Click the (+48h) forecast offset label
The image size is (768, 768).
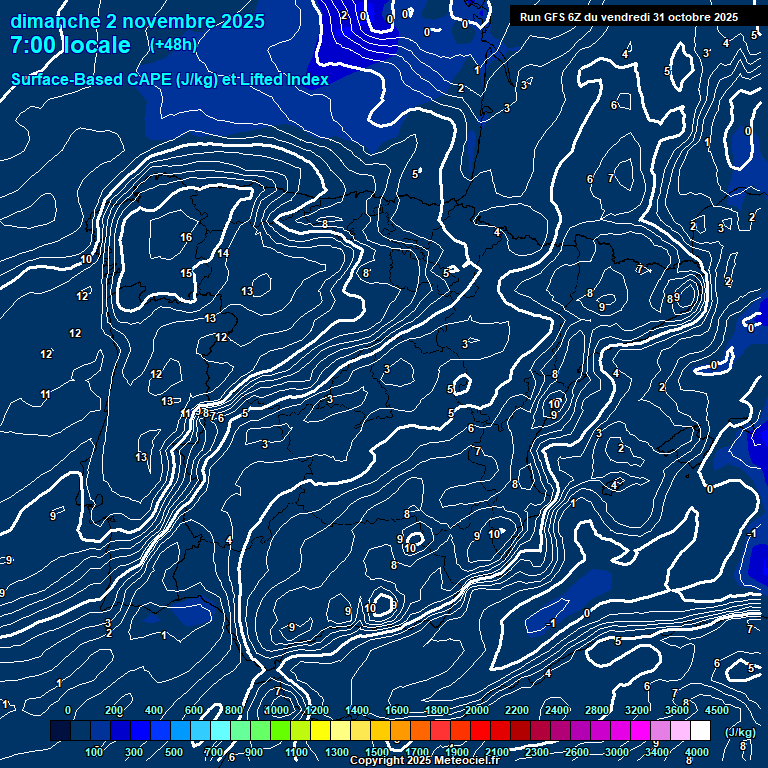coord(173,45)
